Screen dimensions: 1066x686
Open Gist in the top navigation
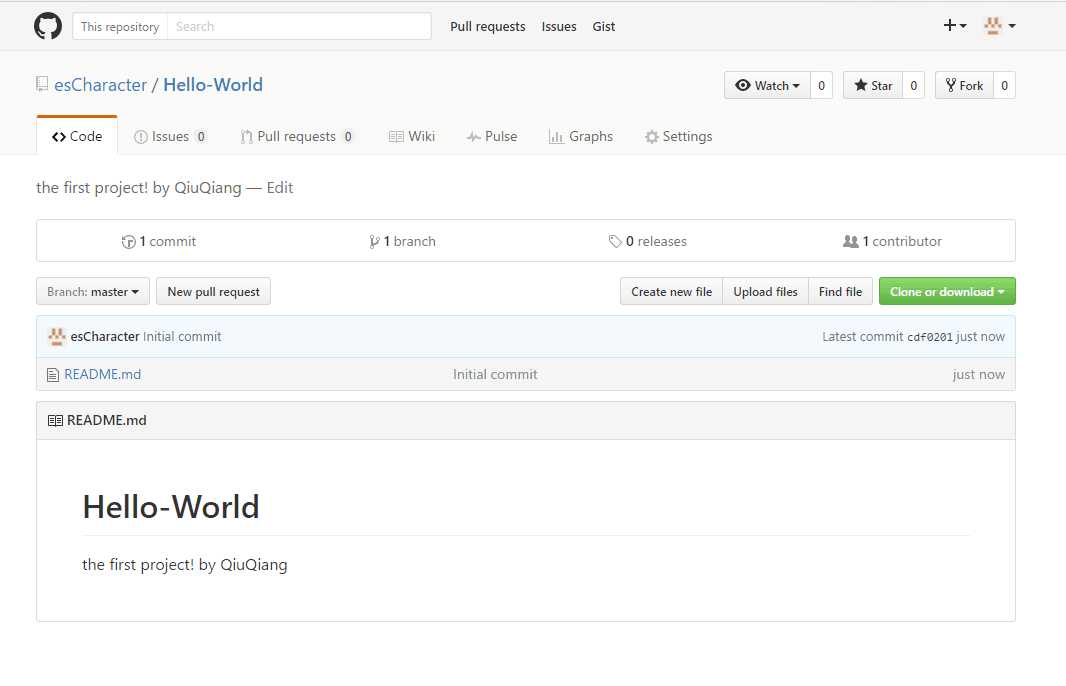click(x=604, y=27)
